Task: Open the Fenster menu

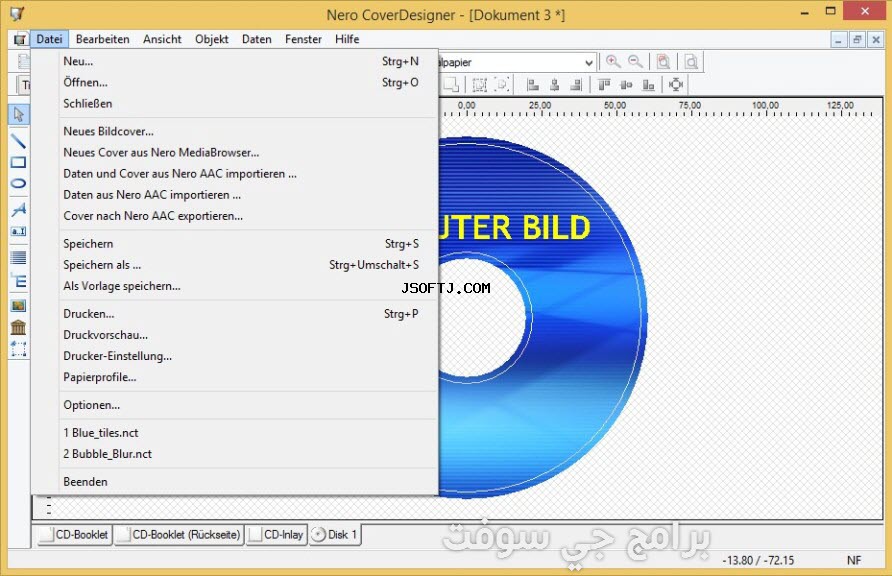Action: pyautogui.click(x=303, y=39)
